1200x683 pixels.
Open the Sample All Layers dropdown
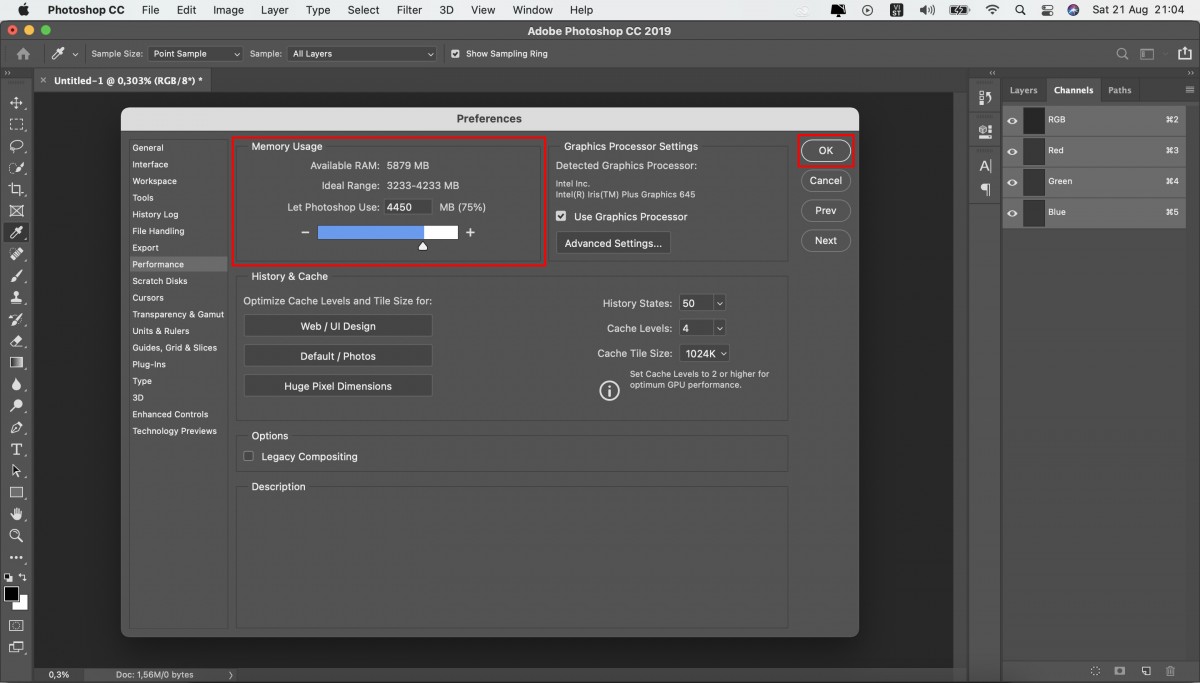coord(363,54)
